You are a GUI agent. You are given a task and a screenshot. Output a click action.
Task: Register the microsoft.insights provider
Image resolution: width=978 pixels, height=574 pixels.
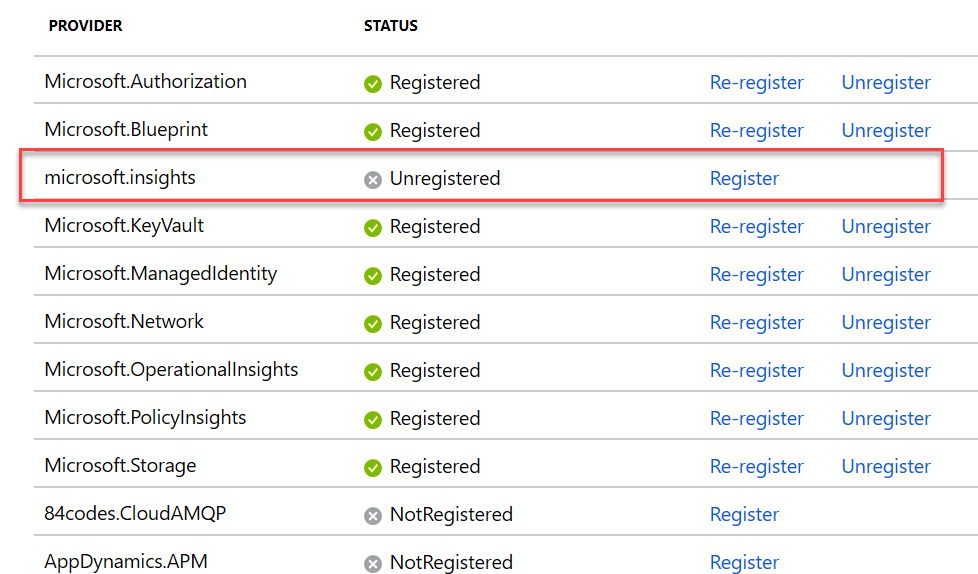(x=744, y=178)
